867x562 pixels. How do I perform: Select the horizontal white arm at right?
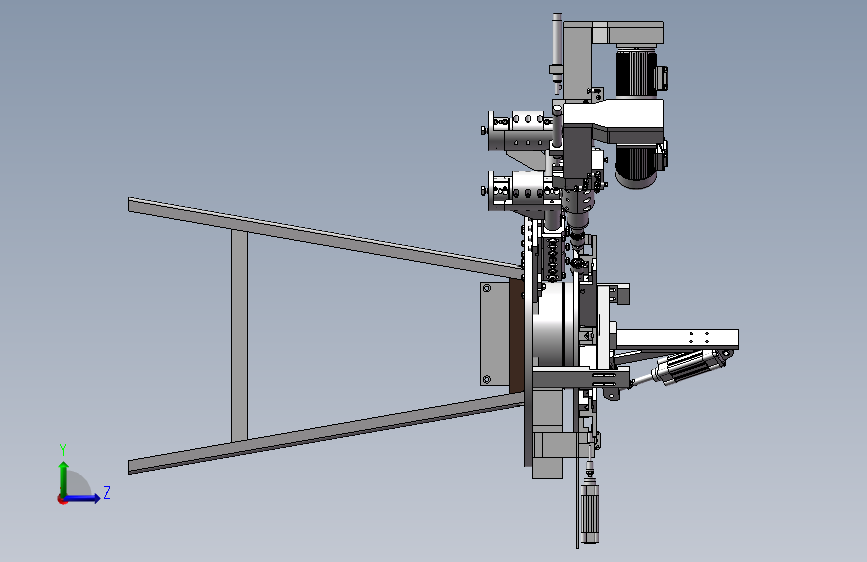pyautogui.click(x=678, y=339)
